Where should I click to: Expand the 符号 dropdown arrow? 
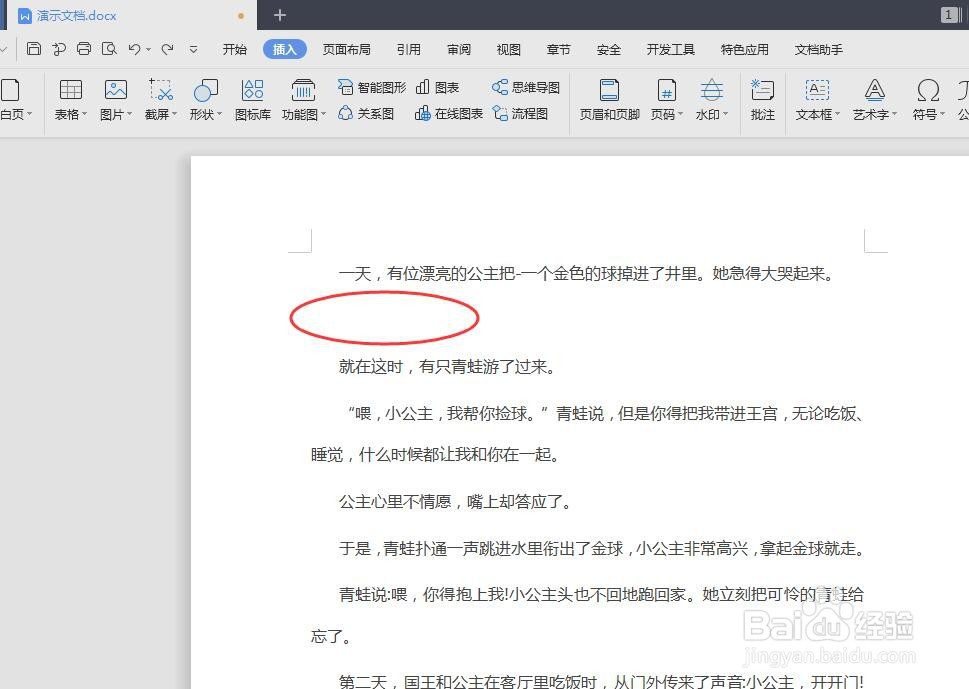(942, 114)
